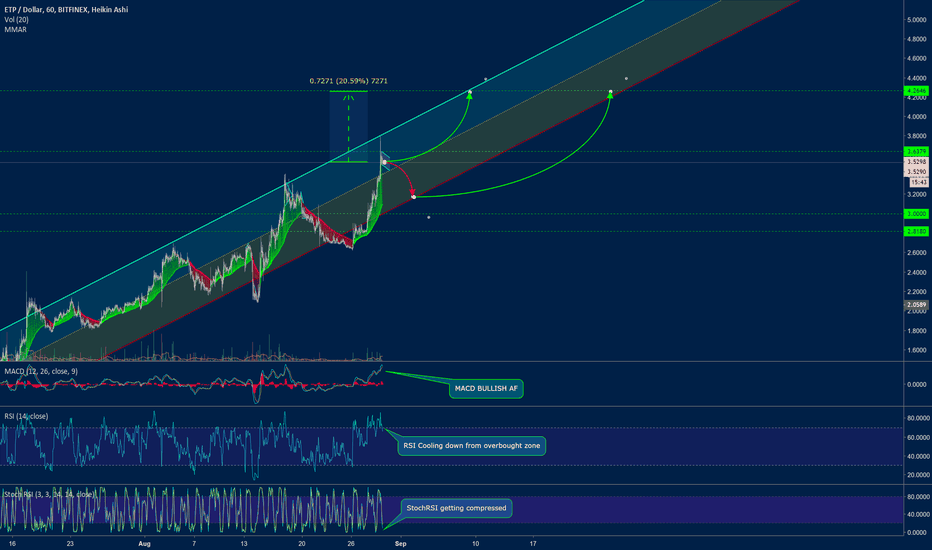Click the 2.0589 grey price tag
The image size is (932, 550).
coord(916,304)
